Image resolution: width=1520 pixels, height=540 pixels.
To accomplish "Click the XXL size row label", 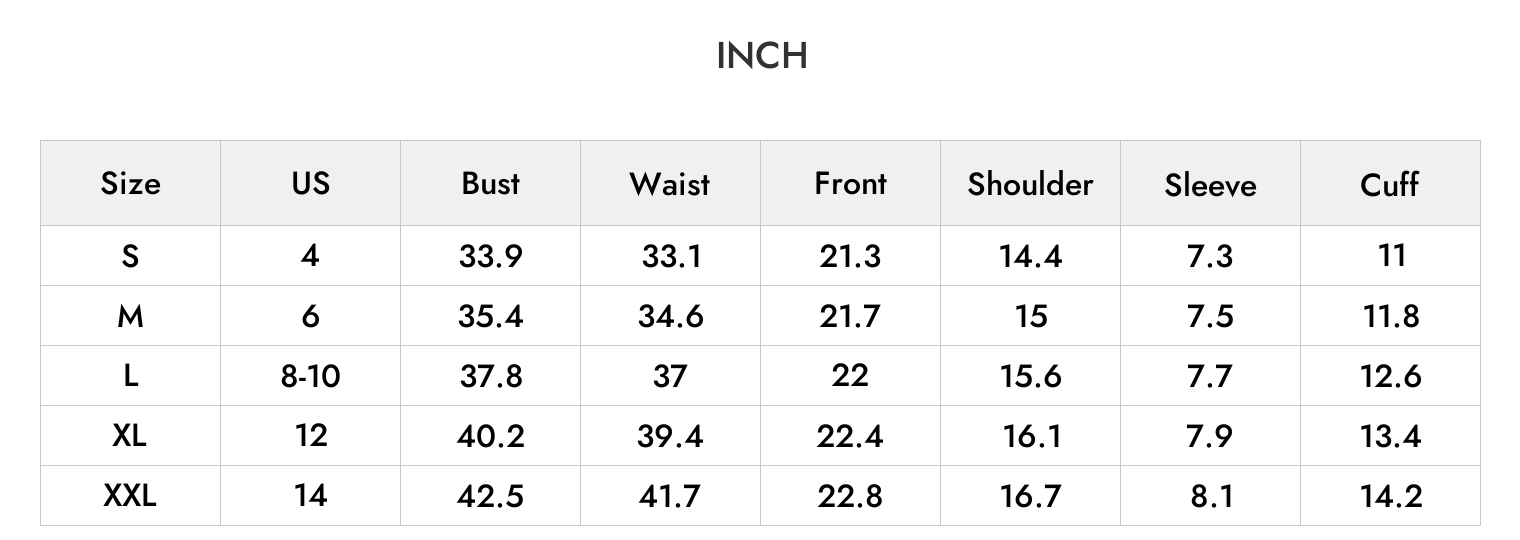I will pos(130,496).
